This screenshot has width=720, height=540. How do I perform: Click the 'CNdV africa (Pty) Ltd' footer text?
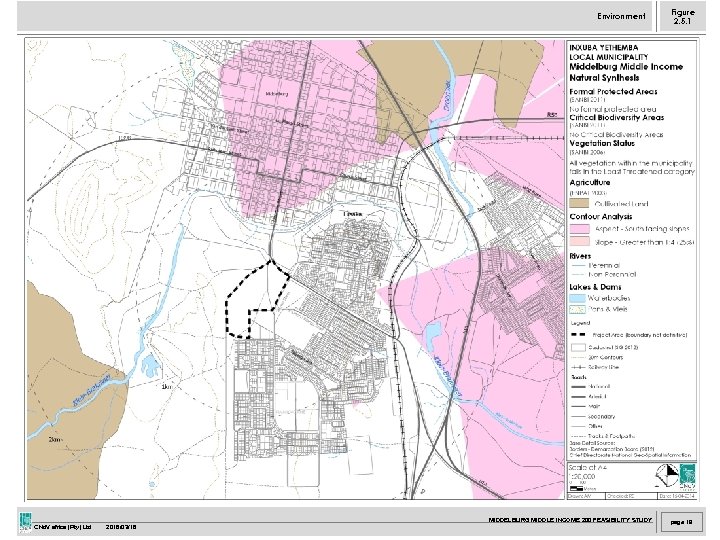pyautogui.click(x=63, y=527)
